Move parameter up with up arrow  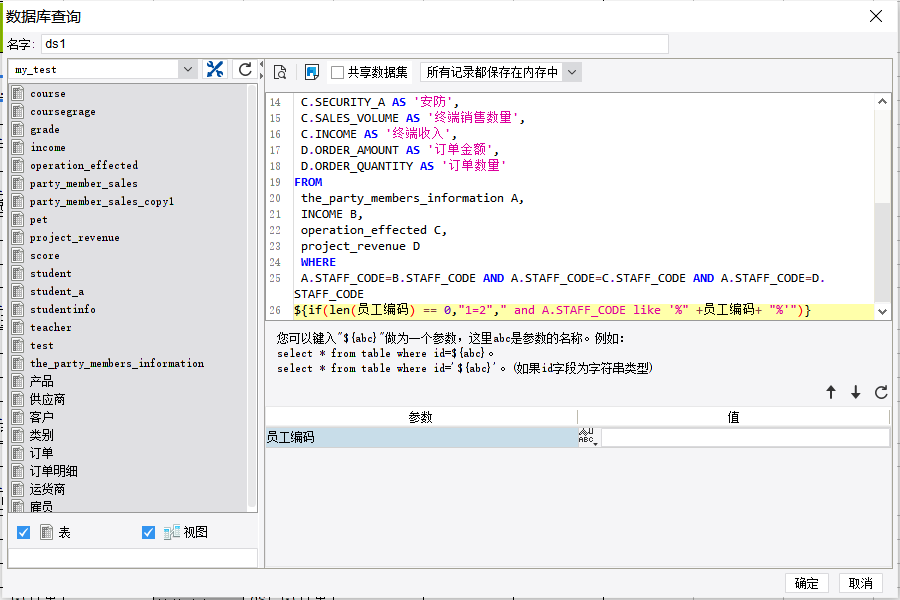[x=831, y=392]
